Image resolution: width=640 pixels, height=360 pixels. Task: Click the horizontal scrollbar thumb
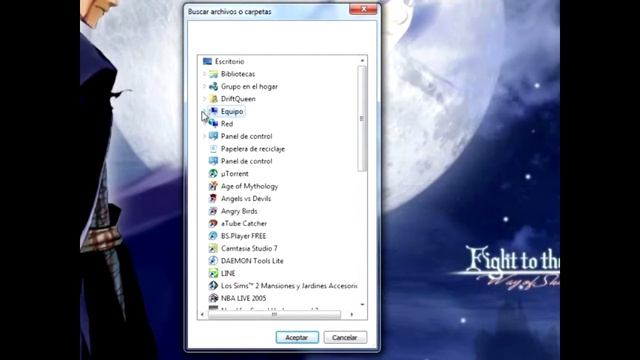[274, 314]
